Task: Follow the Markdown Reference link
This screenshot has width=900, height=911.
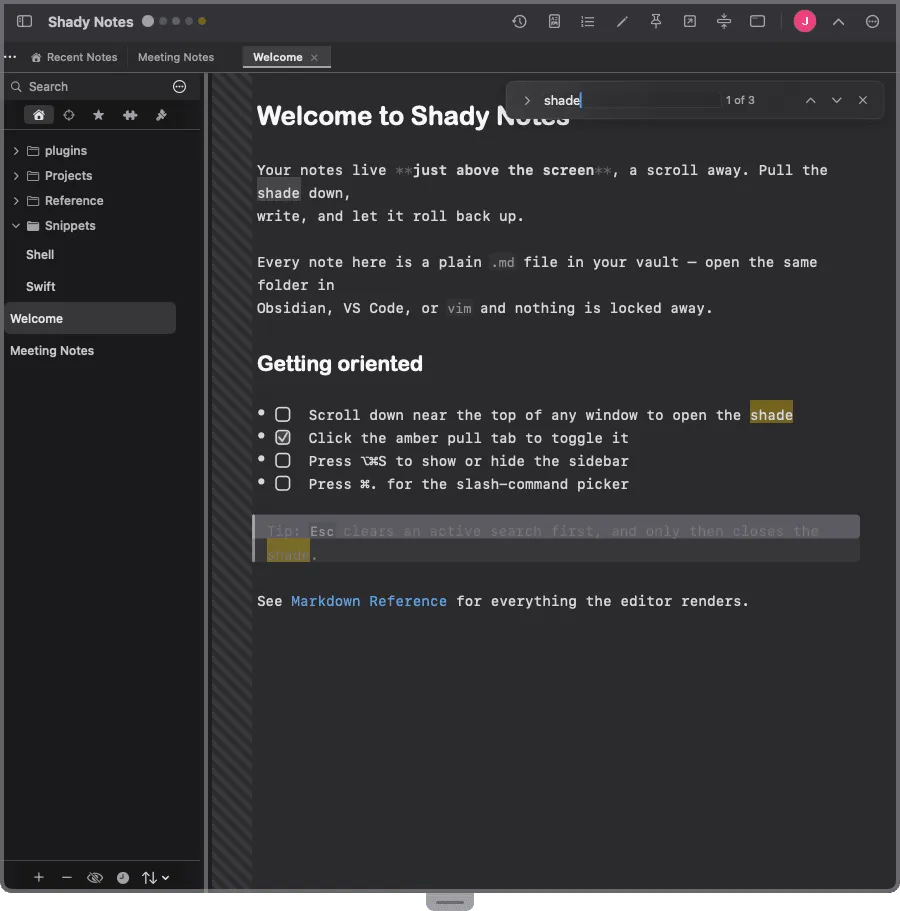Action: (369, 601)
